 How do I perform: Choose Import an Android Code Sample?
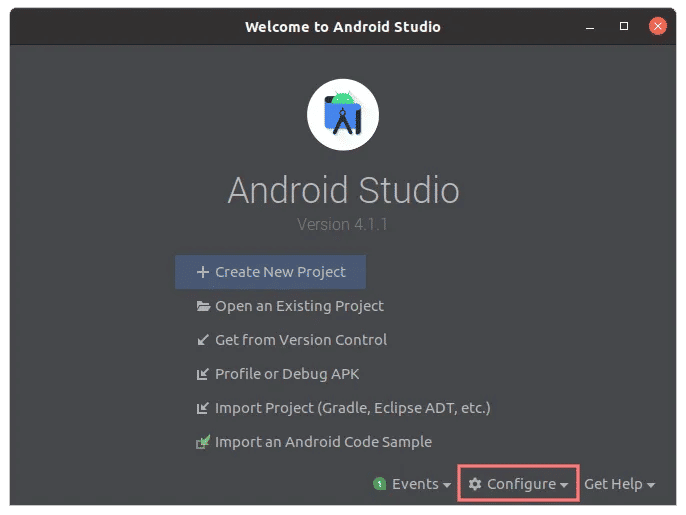coord(314,442)
